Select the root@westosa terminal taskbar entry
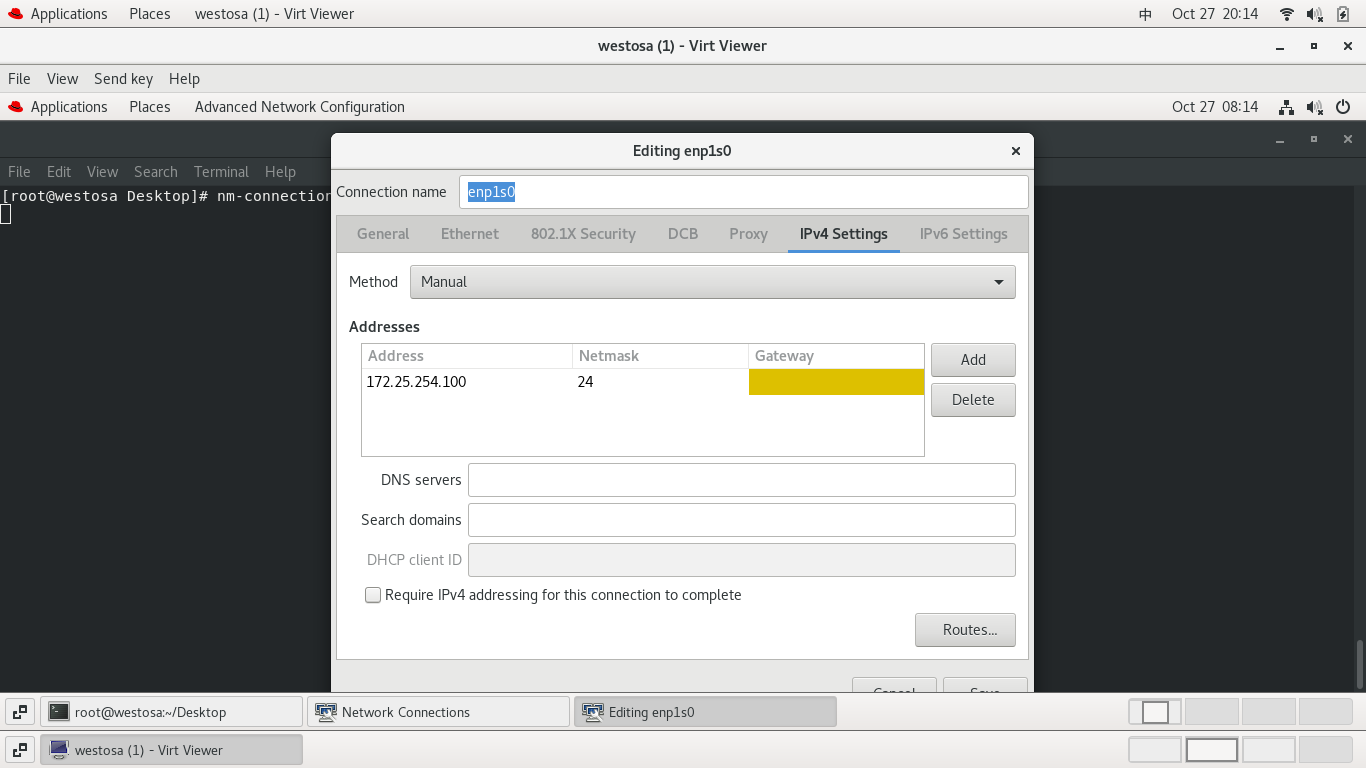The height and width of the screenshot is (768, 1366). (x=170, y=711)
